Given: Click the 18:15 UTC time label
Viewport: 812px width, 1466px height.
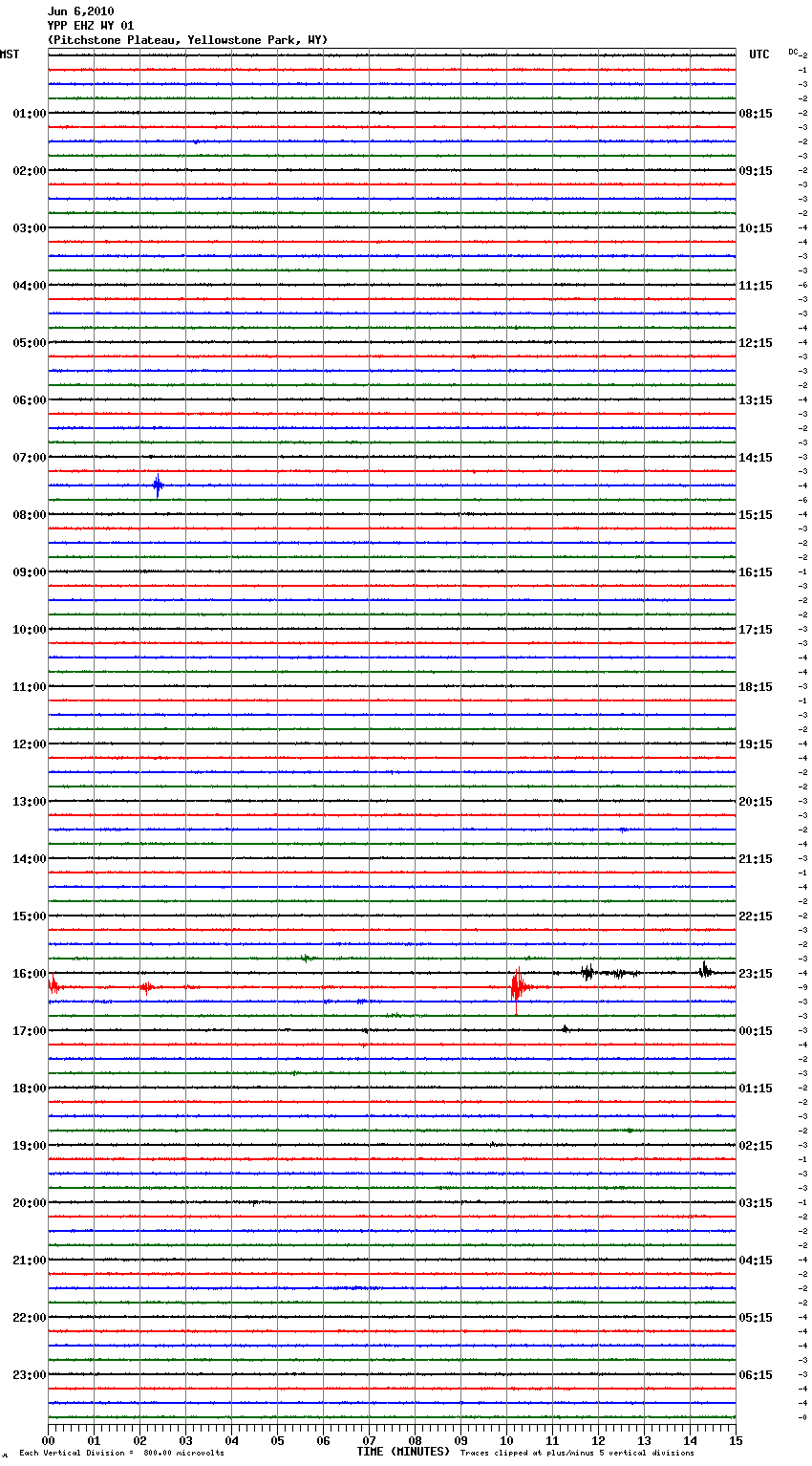Looking at the screenshot, I should (756, 687).
